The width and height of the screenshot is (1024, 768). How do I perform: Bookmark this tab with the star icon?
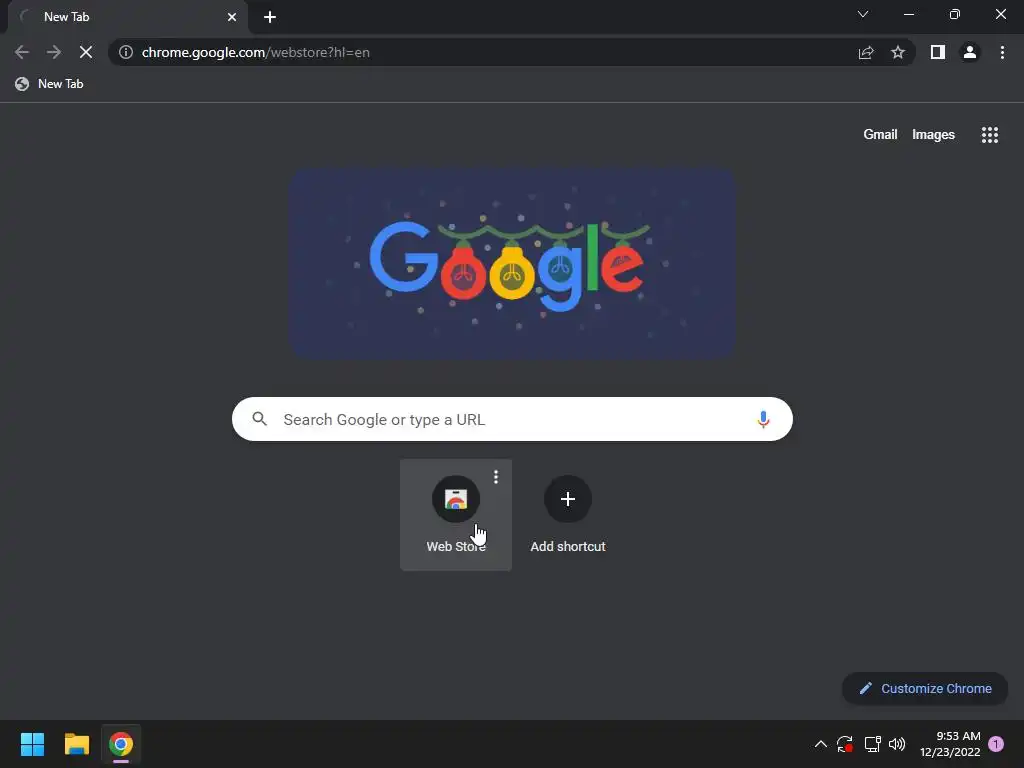pyautogui.click(x=898, y=52)
